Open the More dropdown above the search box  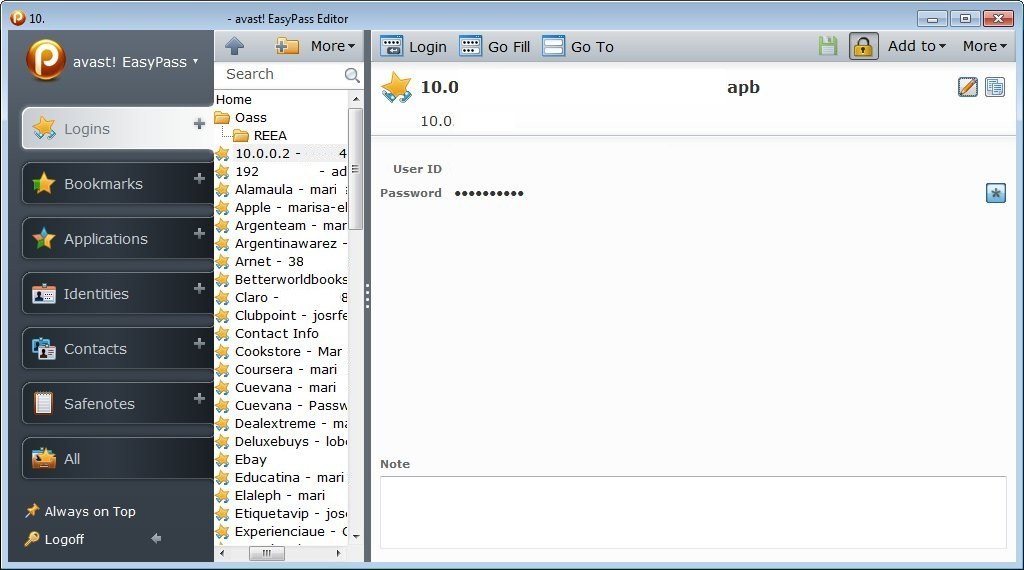pyautogui.click(x=332, y=46)
